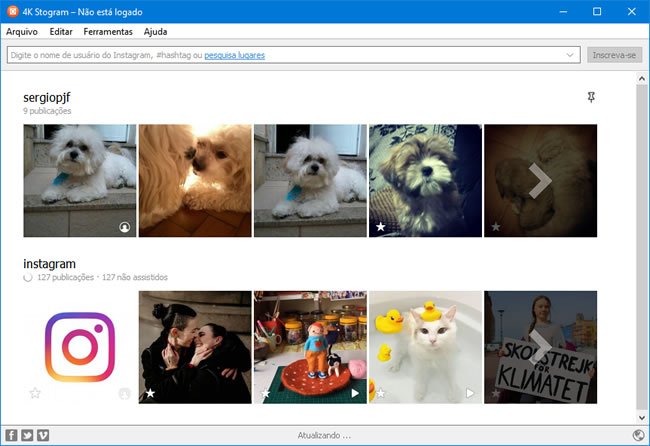This screenshot has height=446, width=650.
Task: Open third photo of white dog on steps
Action: click(x=310, y=181)
